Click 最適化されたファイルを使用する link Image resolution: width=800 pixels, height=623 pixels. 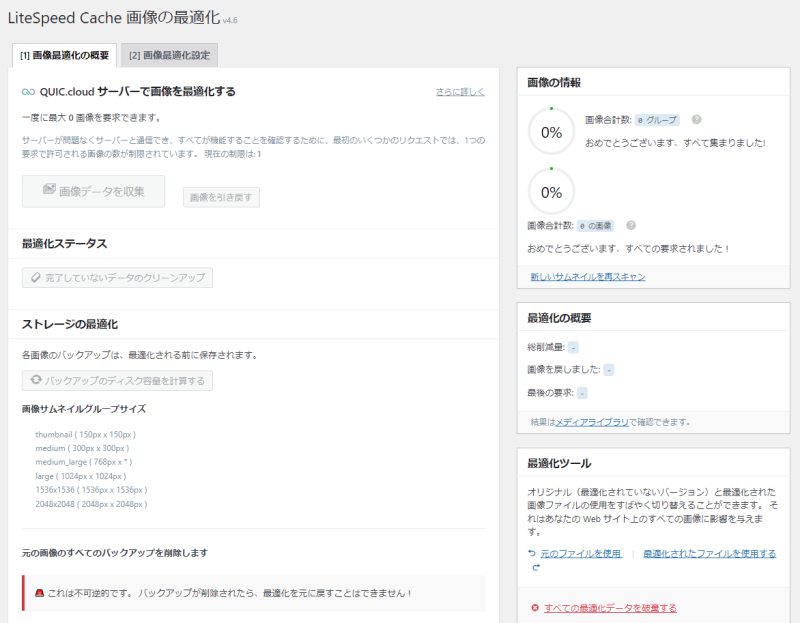pos(709,553)
